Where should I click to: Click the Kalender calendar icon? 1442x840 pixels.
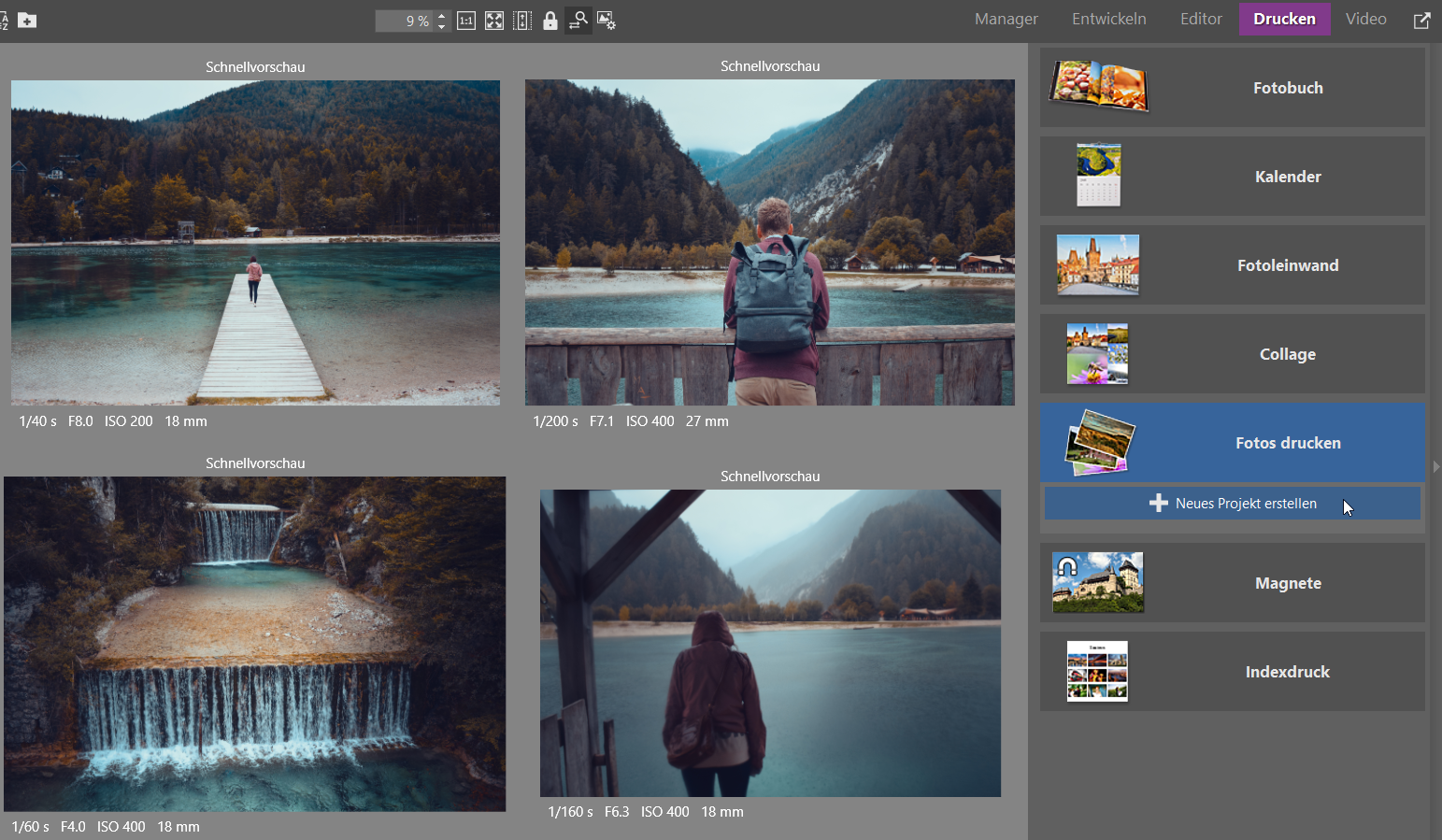pyautogui.click(x=1096, y=175)
